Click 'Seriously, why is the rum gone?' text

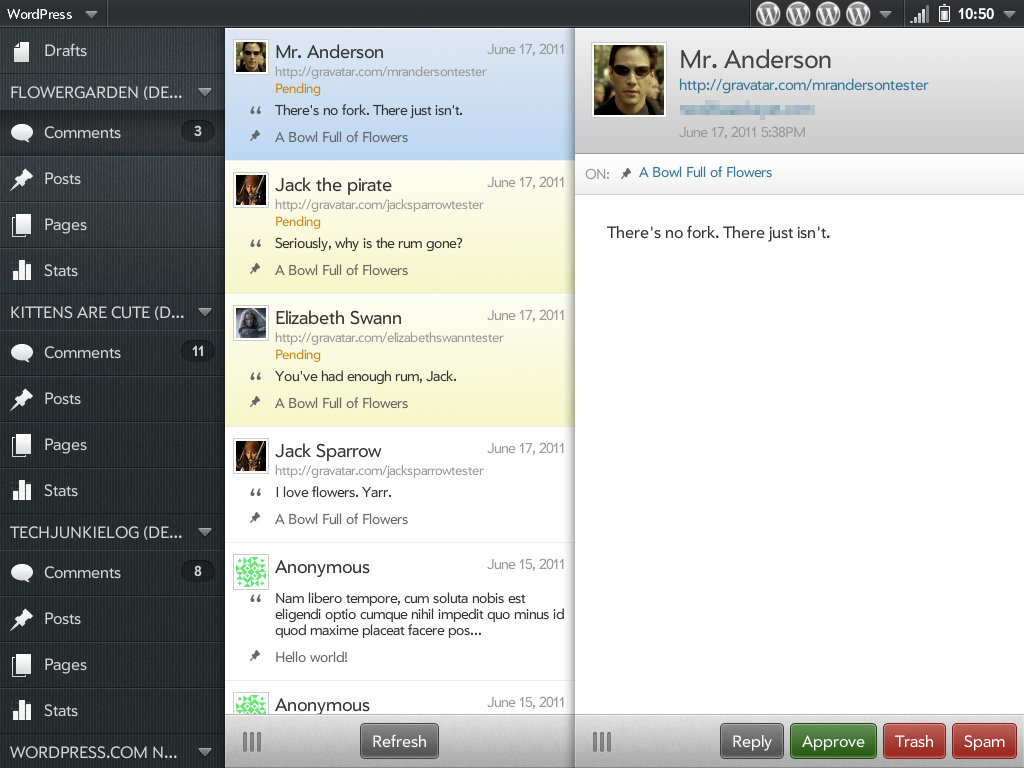(368, 244)
